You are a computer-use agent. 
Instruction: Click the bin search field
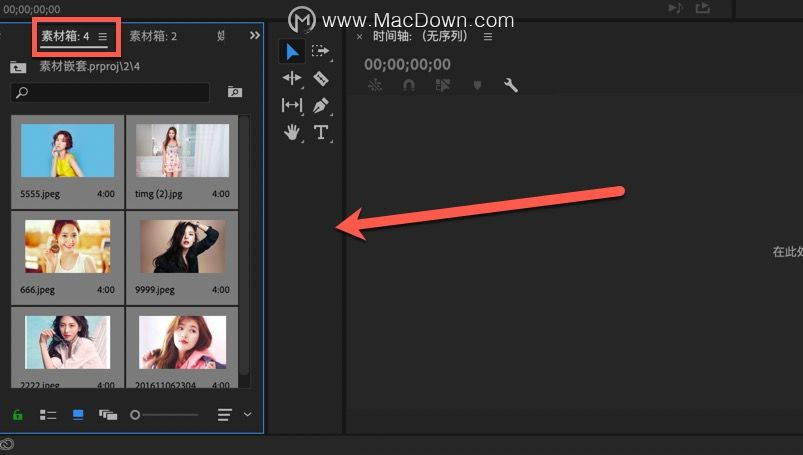(x=110, y=92)
